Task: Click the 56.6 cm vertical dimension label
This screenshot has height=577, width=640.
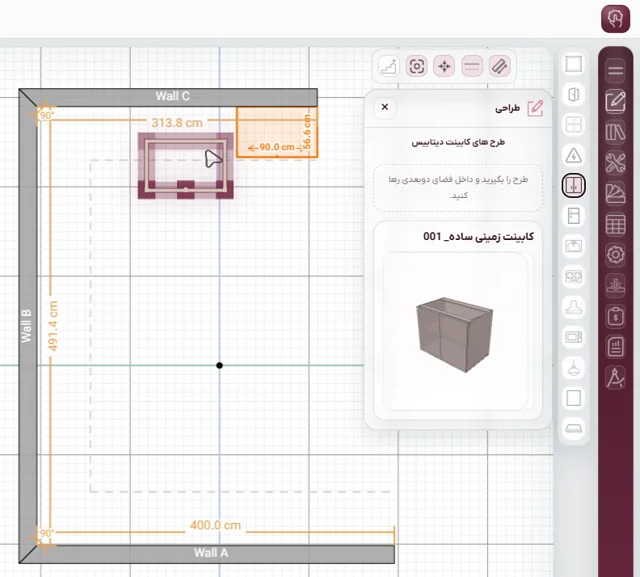Action: pos(307,131)
